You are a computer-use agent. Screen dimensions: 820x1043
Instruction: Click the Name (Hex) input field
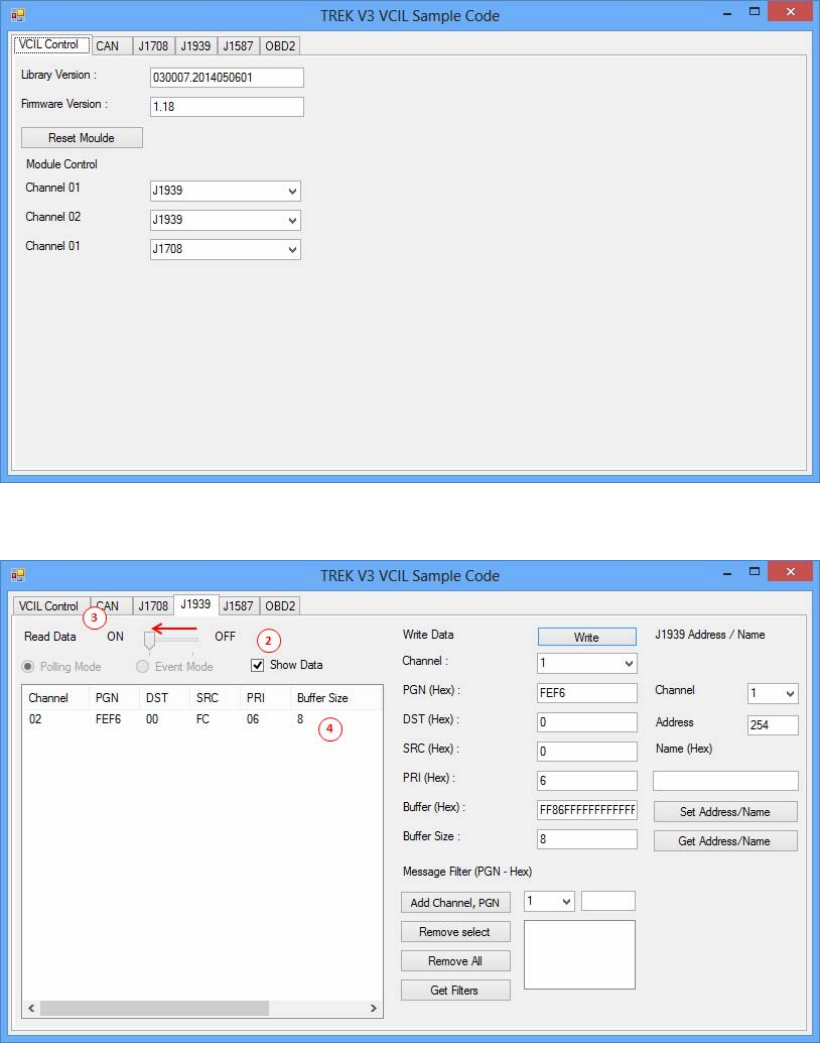[x=726, y=780]
